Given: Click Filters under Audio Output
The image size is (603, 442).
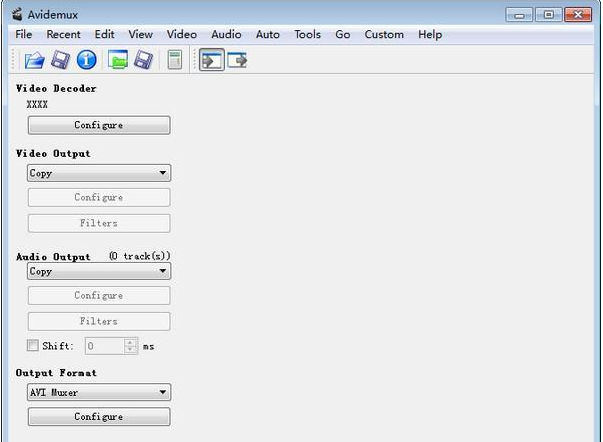Looking at the screenshot, I should (x=99, y=321).
